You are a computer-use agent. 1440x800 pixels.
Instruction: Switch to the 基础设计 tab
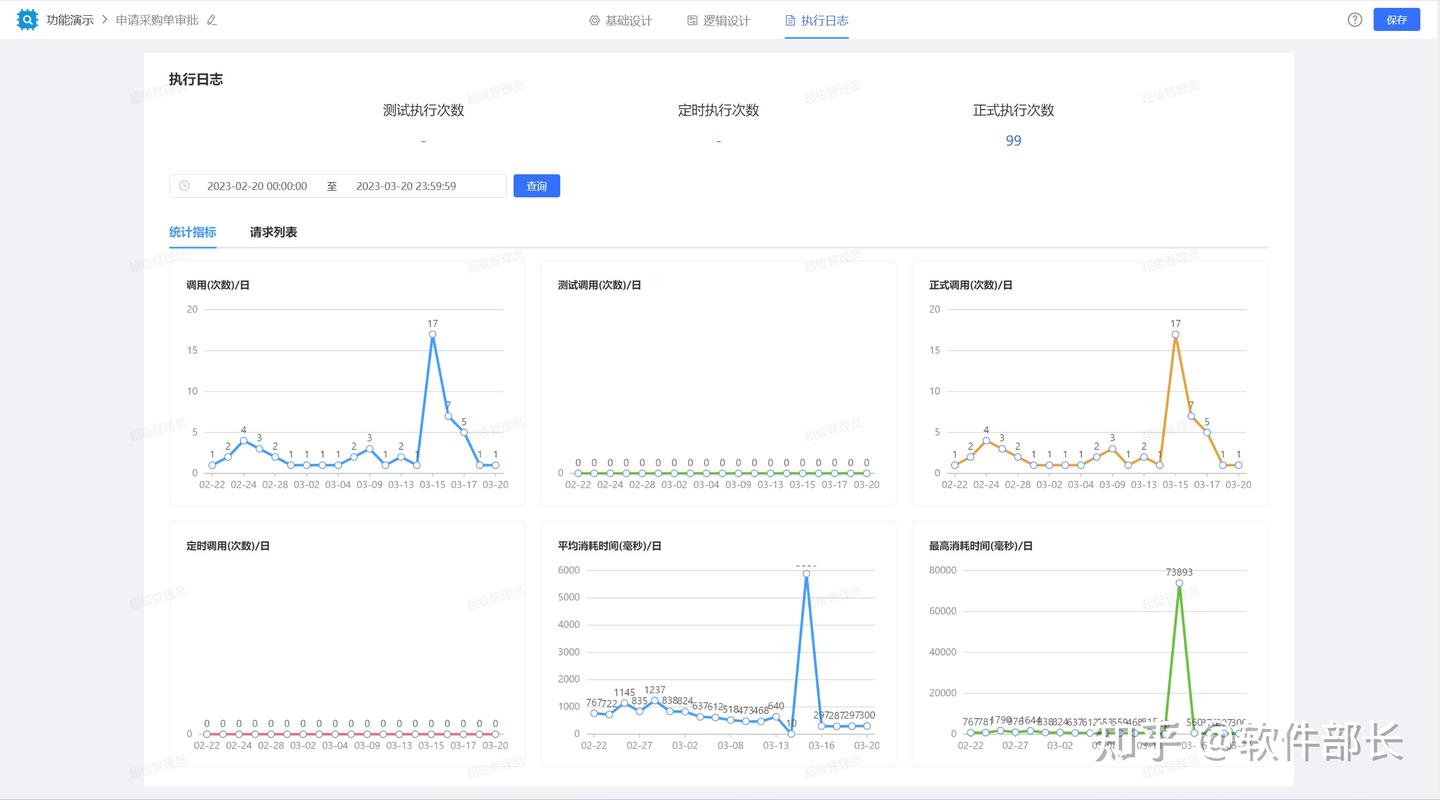[x=620, y=20]
